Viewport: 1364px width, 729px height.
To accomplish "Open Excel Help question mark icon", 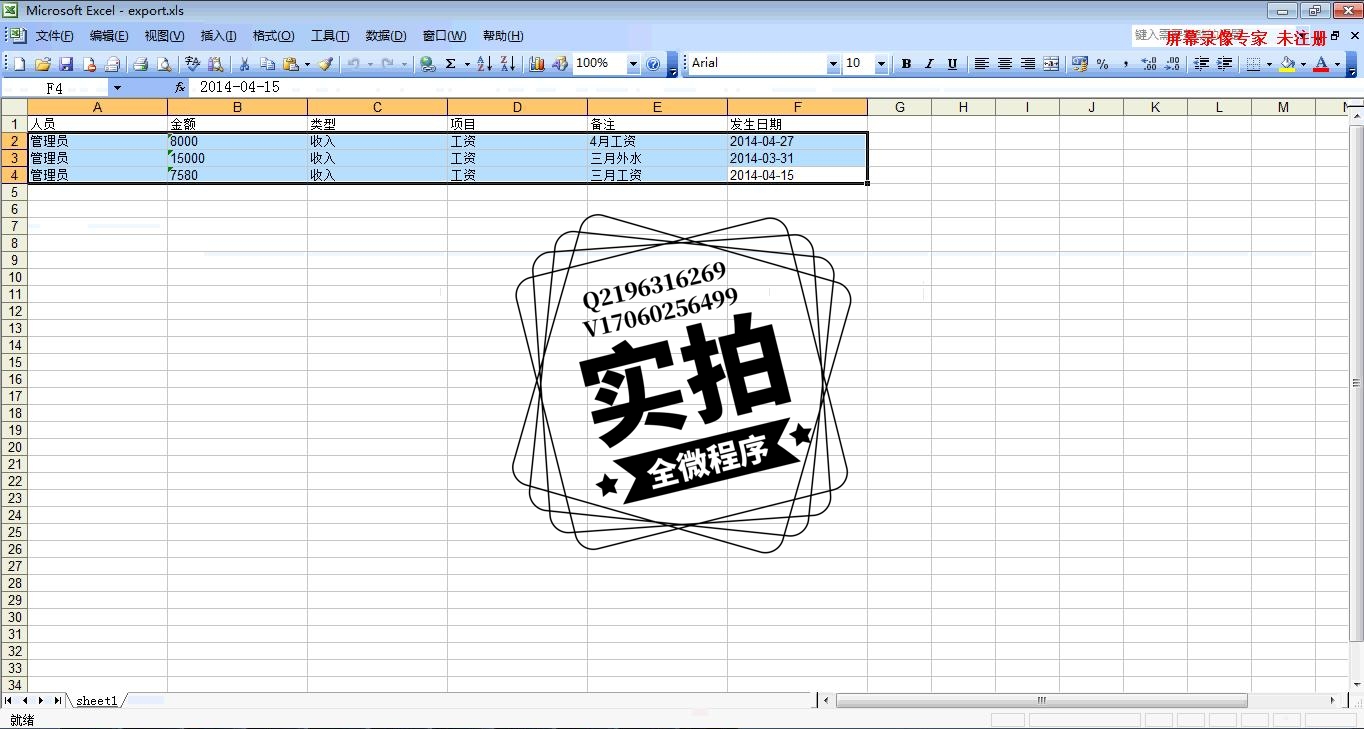I will (653, 64).
